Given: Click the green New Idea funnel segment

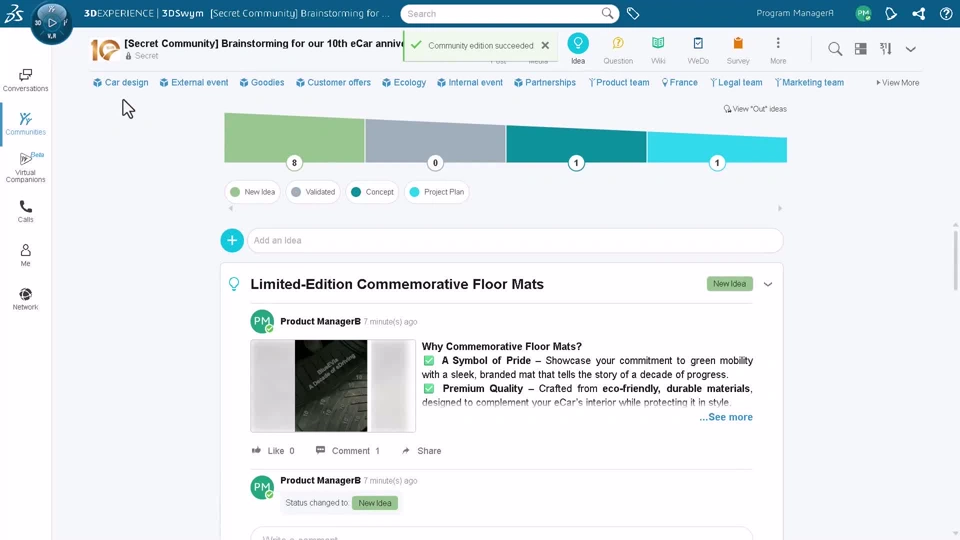Looking at the screenshot, I should 294,138.
